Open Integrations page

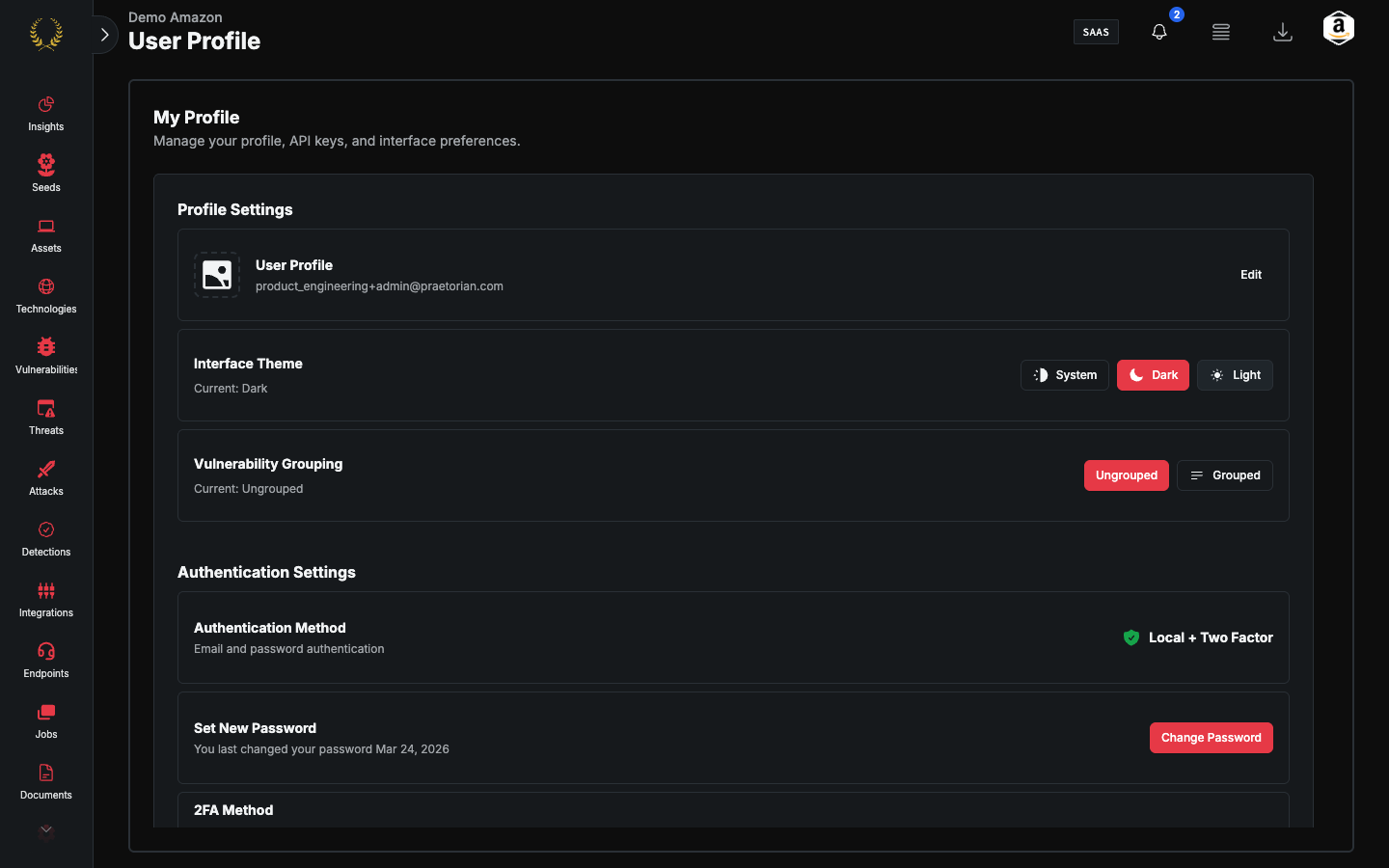46,600
